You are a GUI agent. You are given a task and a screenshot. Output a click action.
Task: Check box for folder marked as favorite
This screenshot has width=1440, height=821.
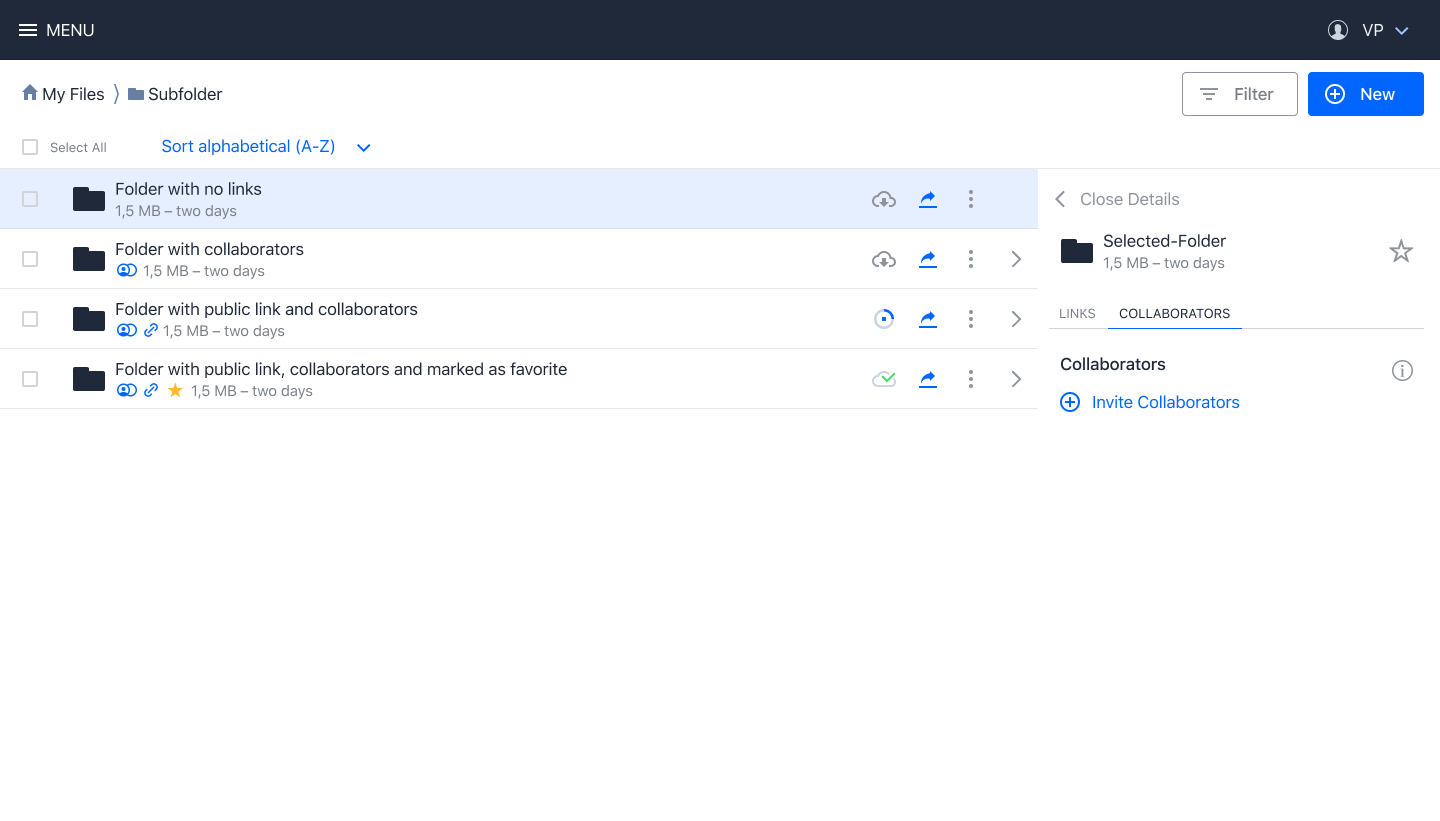(x=30, y=379)
